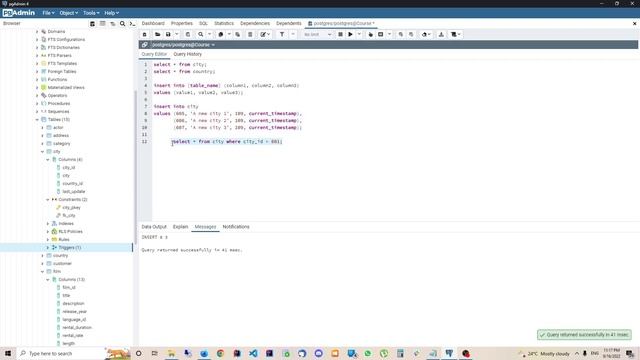Collapse the city Columns (4) node

coord(48,160)
